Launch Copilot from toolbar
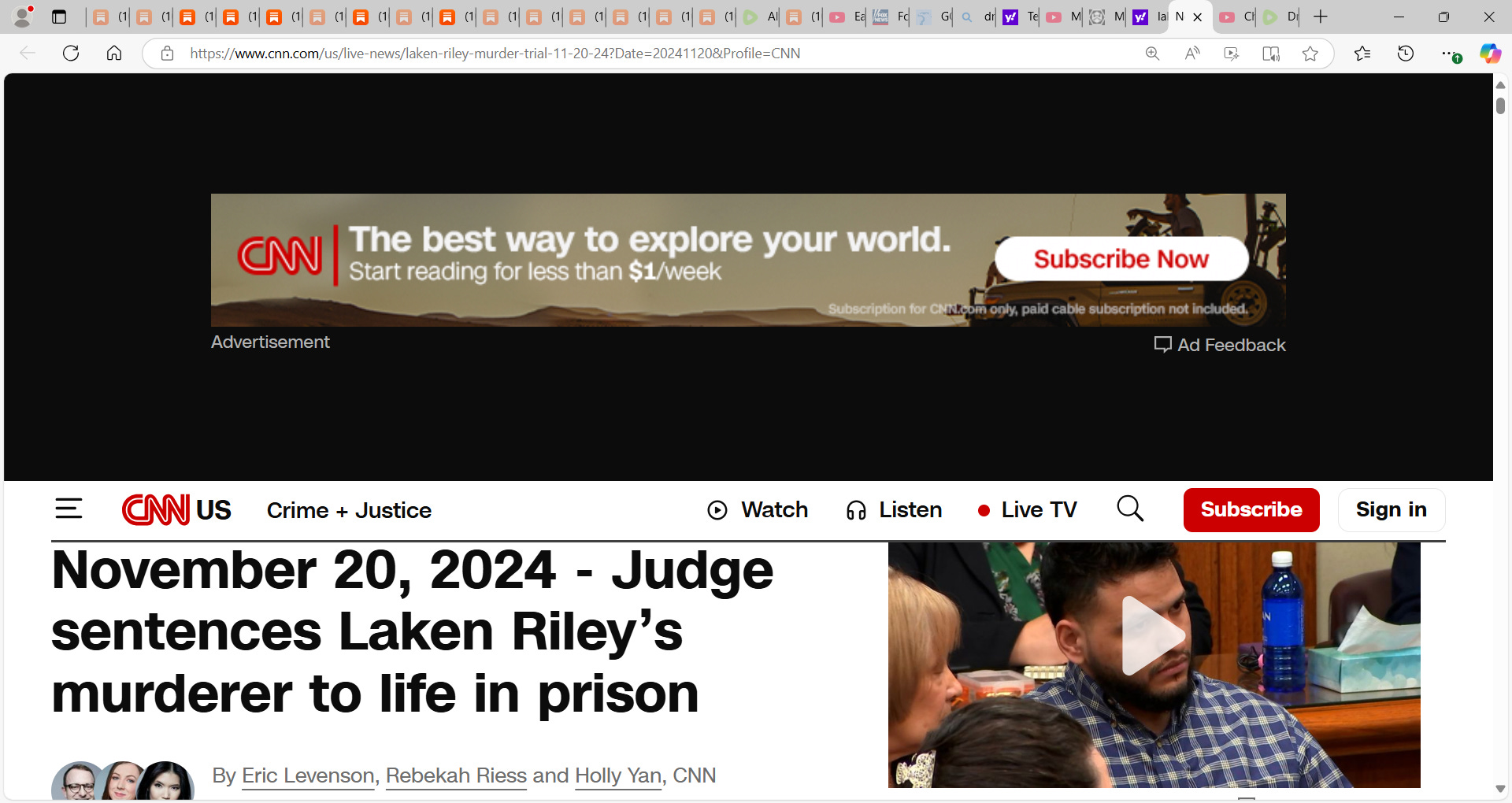This screenshot has width=1512, height=803. 1490,53
